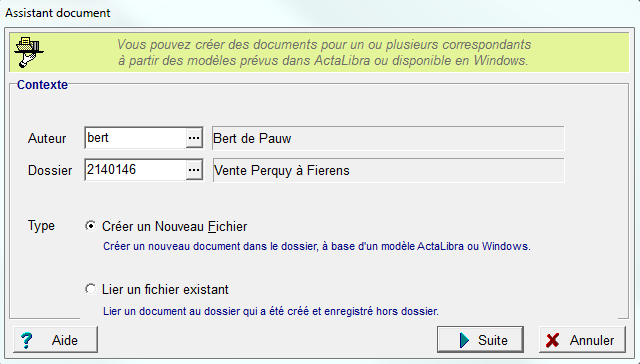Click the Dossier field containing 2140146
The width and height of the screenshot is (640, 364).
click(136, 170)
